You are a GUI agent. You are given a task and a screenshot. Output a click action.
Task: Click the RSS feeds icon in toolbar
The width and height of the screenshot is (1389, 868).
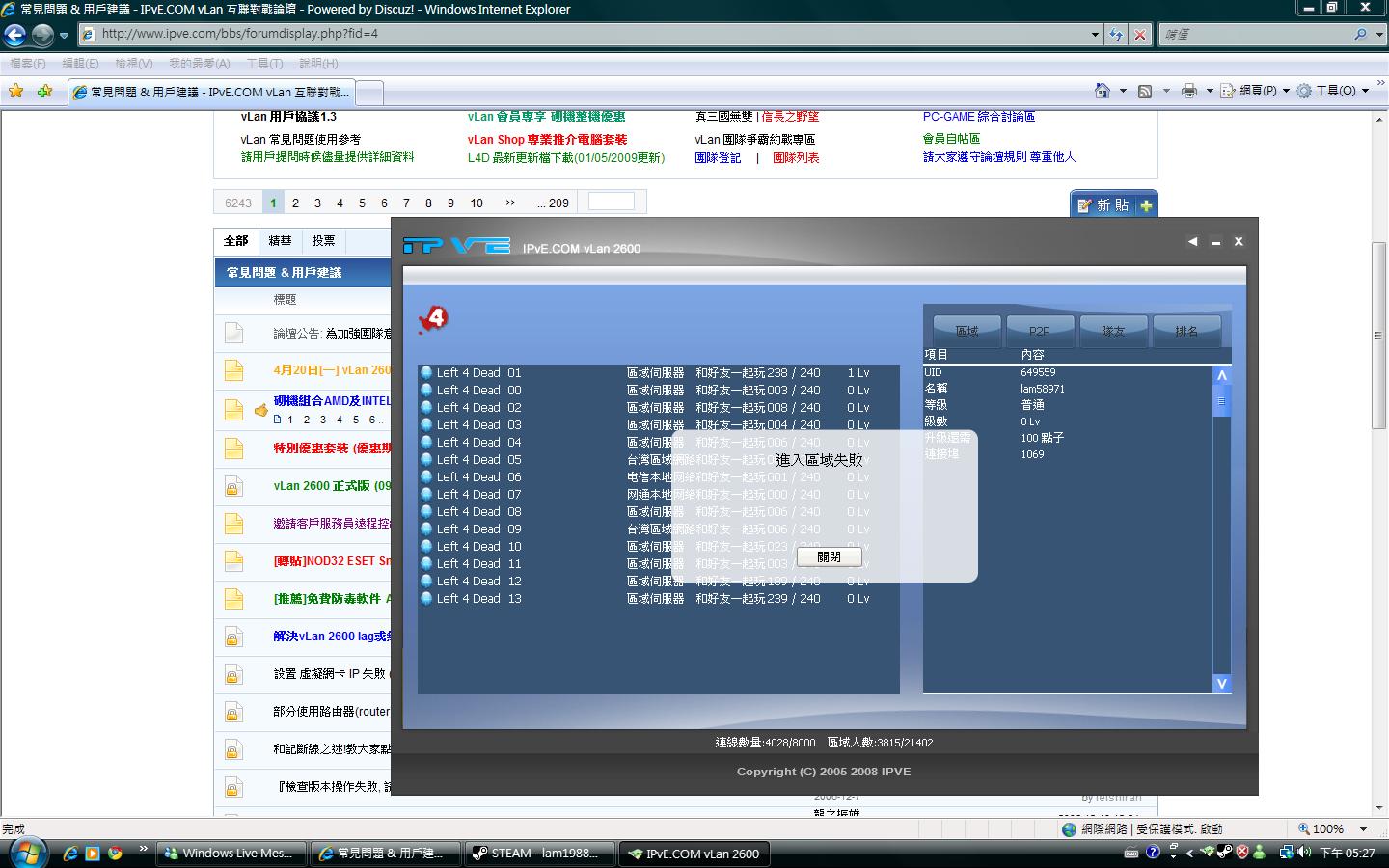pyautogui.click(x=1145, y=91)
